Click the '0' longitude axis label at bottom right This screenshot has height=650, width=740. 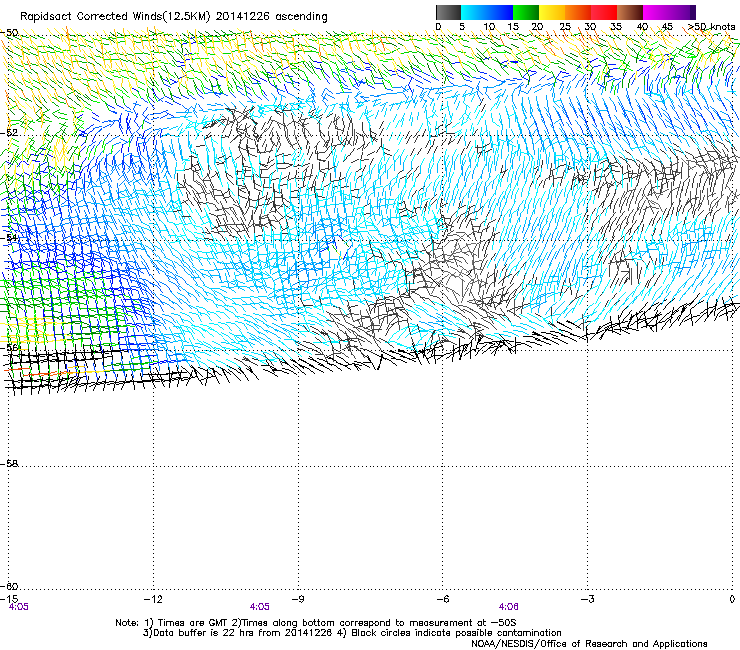click(x=732, y=599)
